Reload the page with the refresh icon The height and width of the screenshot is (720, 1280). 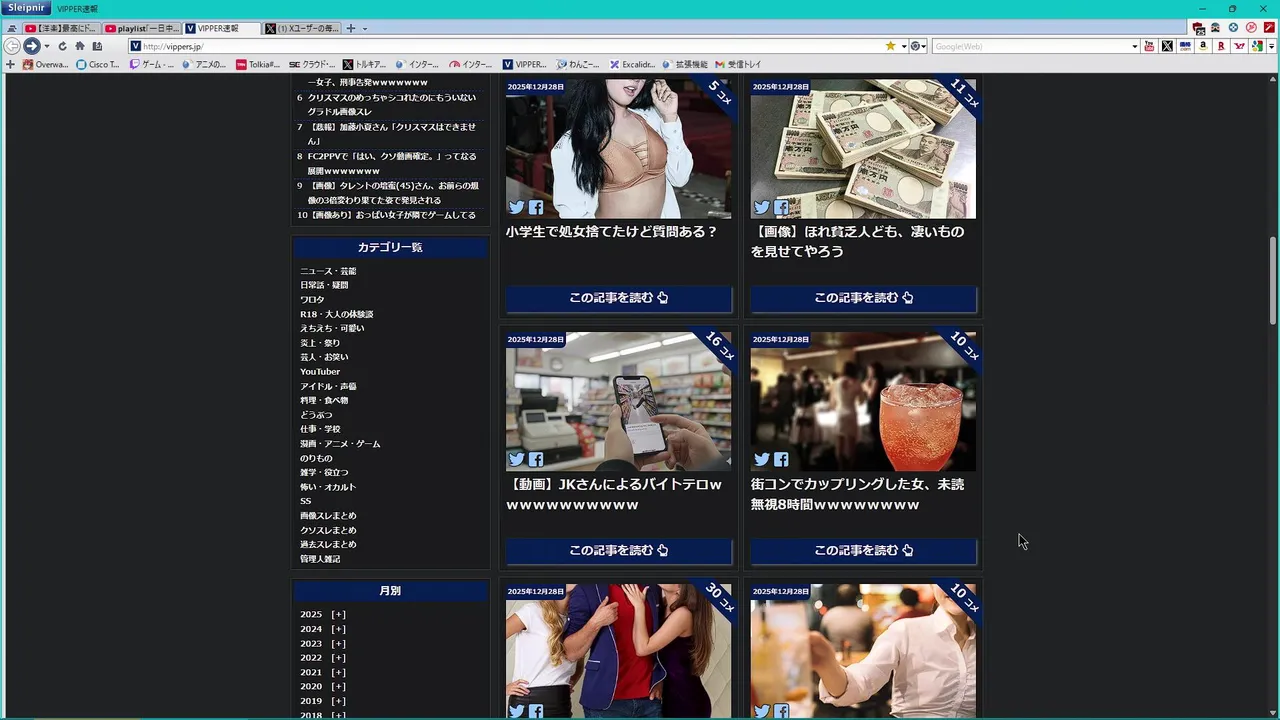point(62,46)
